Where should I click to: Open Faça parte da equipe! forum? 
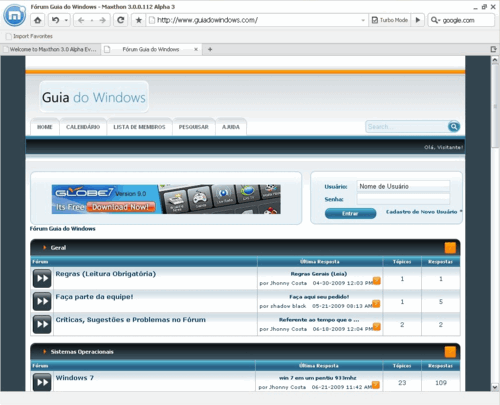pyautogui.click(x=94, y=297)
